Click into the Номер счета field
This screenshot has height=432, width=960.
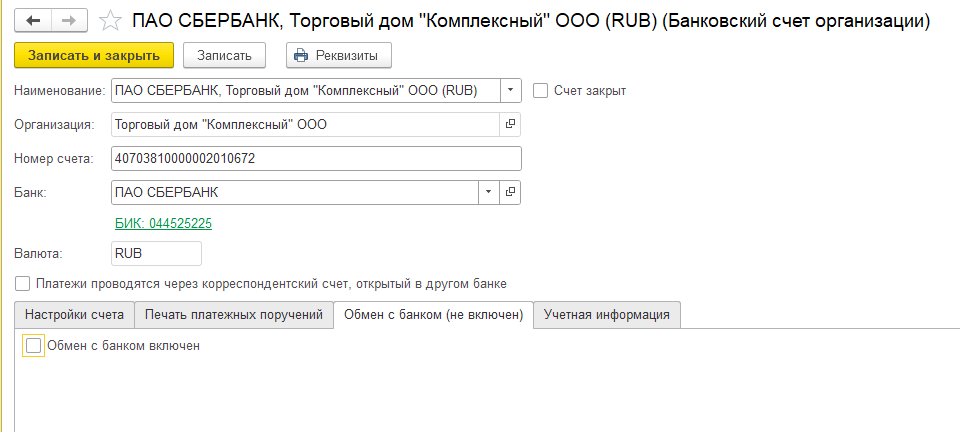(317, 158)
